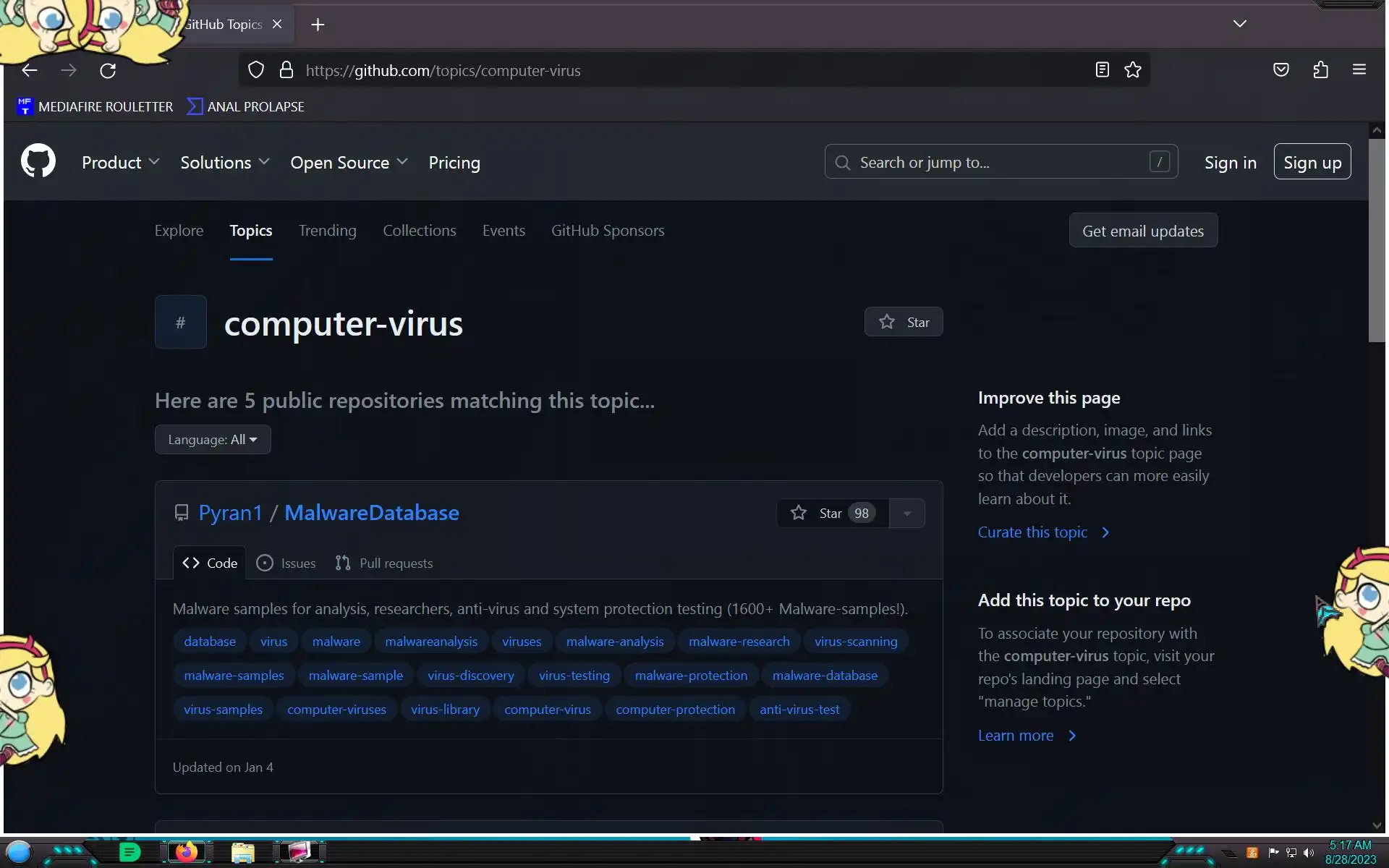Click the GitHub Octocat logo
This screenshot has height=868, width=1389.
[x=38, y=161]
